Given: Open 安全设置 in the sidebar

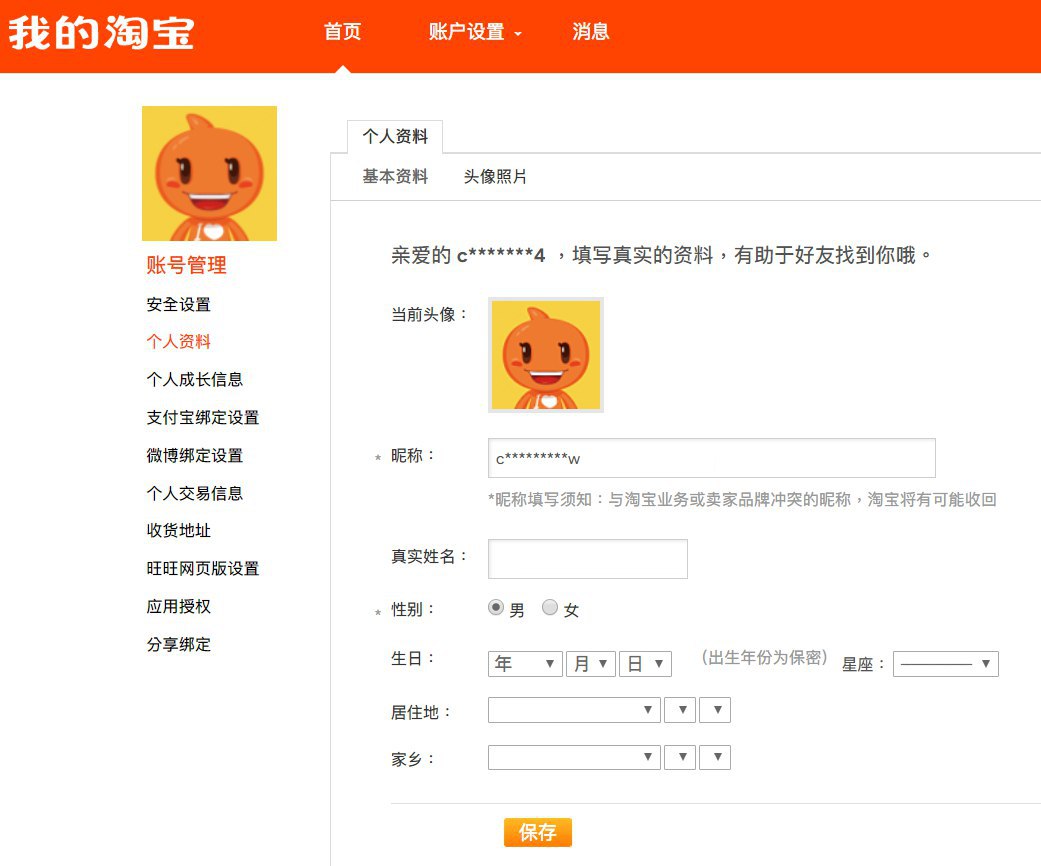Looking at the screenshot, I should (179, 305).
